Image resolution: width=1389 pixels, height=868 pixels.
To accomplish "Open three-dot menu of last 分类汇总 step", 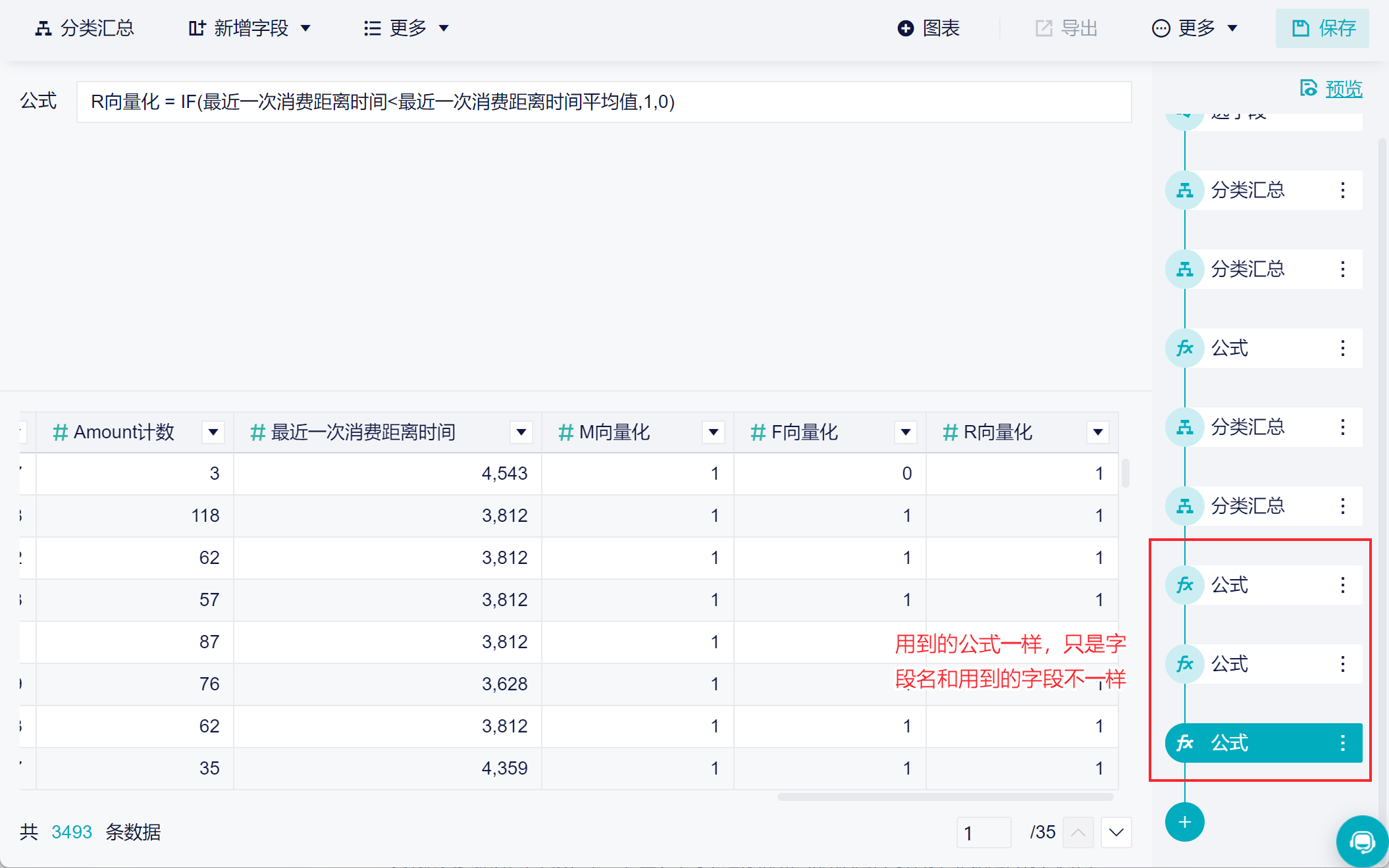I will pos(1342,506).
